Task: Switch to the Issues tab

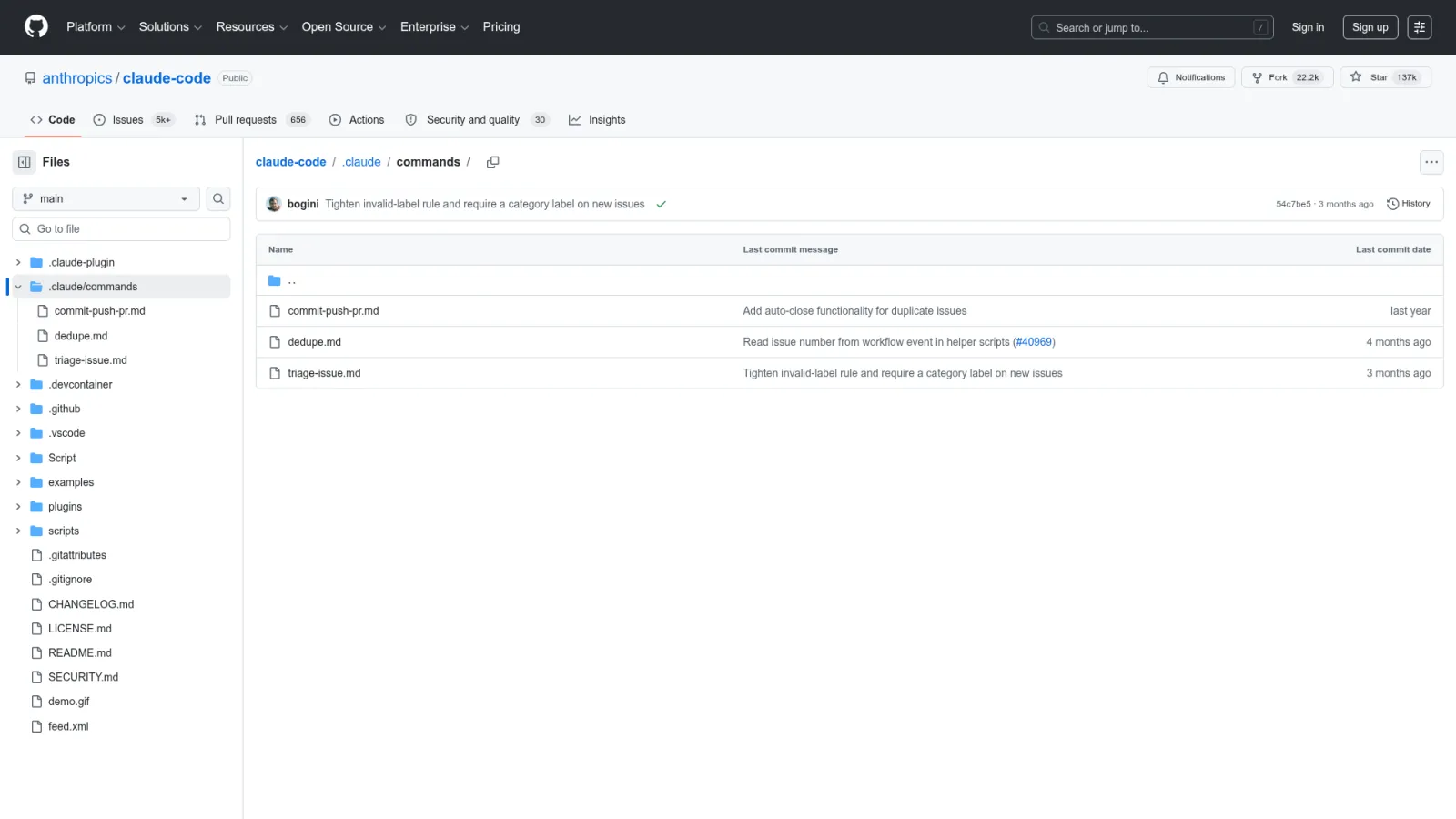Action: click(133, 120)
